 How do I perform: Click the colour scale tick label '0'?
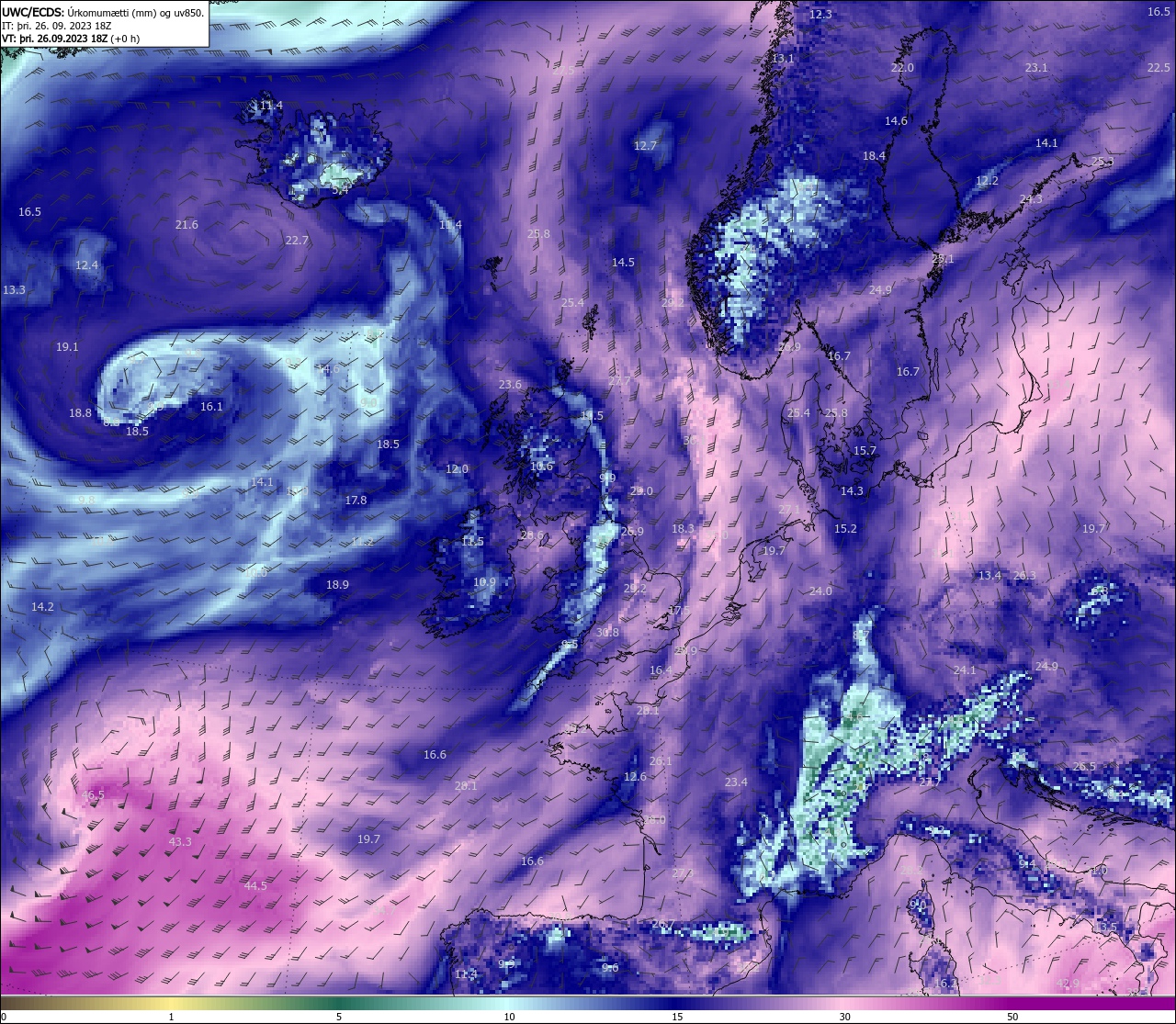[x=4, y=1017]
